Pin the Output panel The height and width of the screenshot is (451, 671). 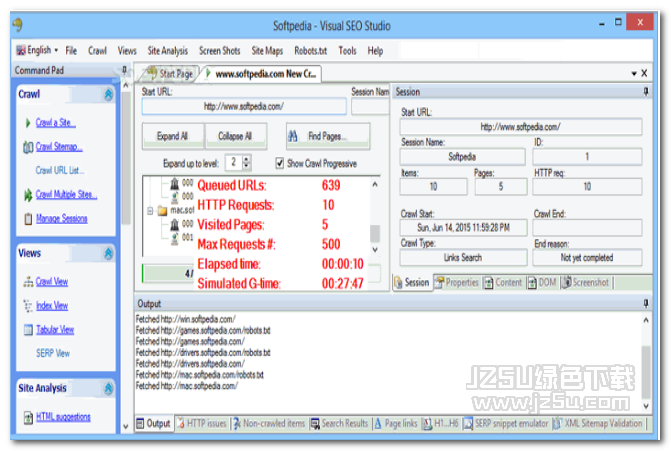click(646, 303)
